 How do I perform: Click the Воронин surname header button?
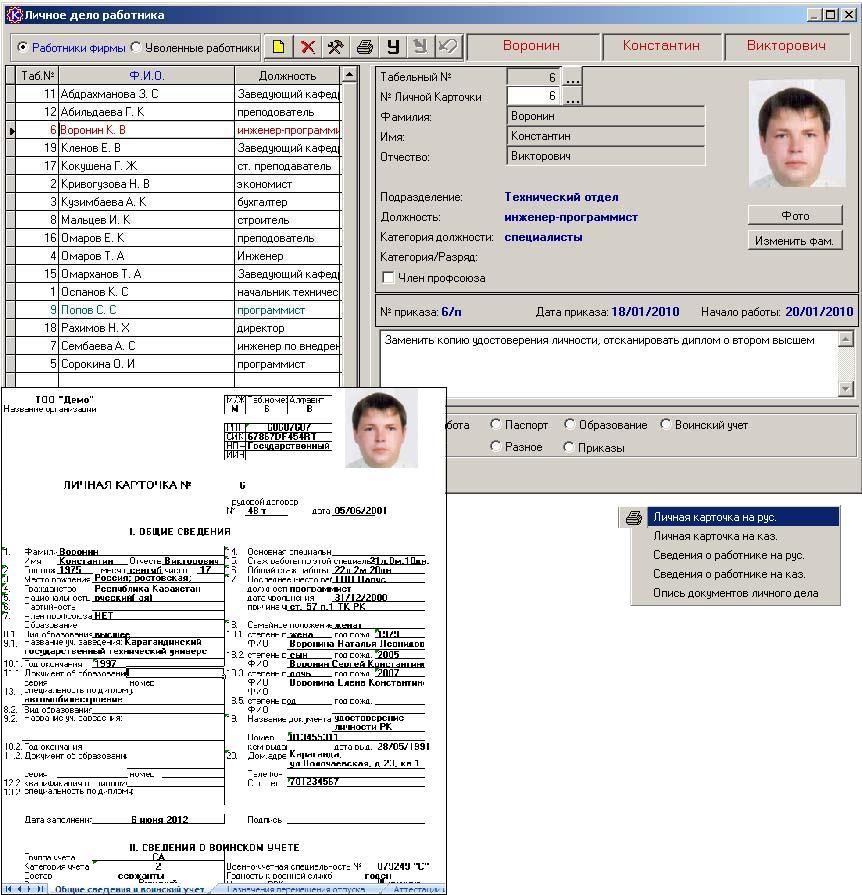coord(531,46)
